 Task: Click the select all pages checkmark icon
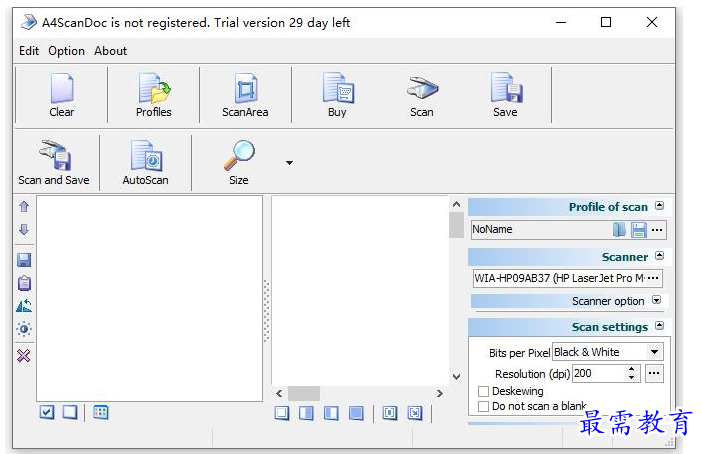point(46,412)
